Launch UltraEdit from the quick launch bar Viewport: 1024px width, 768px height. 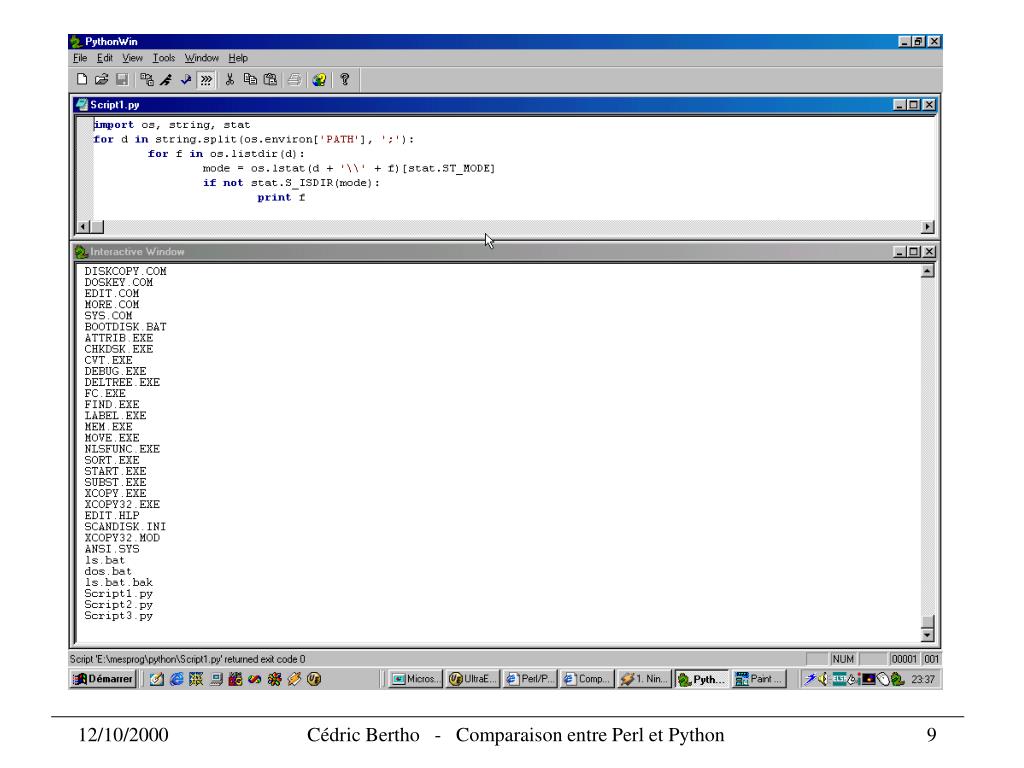tap(314, 679)
